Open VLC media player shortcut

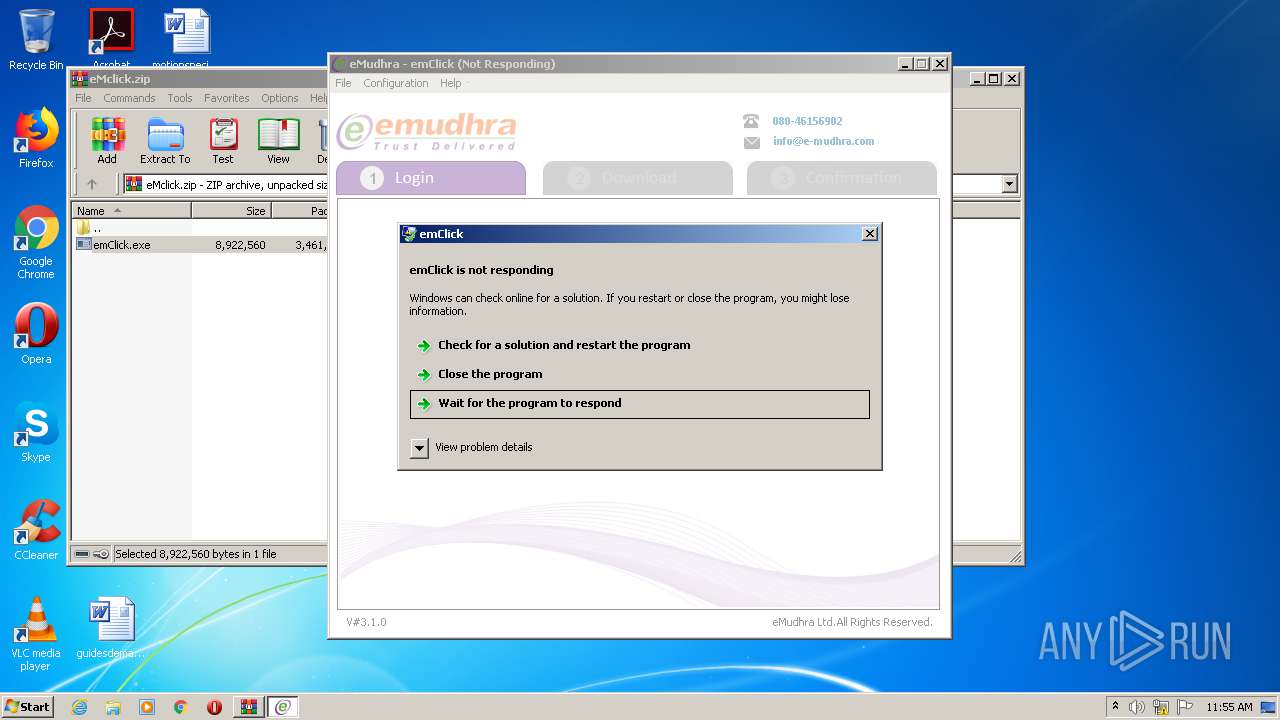[x=36, y=634]
